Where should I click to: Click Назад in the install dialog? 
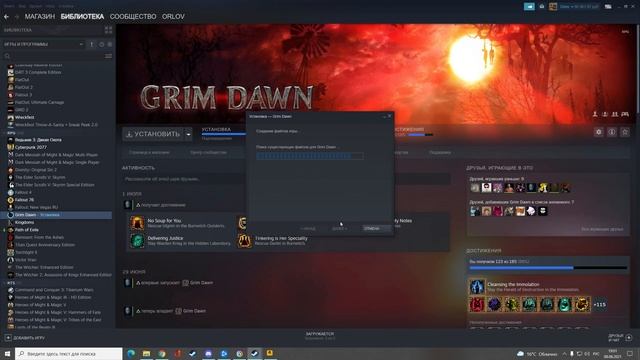pyautogui.click(x=308, y=228)
